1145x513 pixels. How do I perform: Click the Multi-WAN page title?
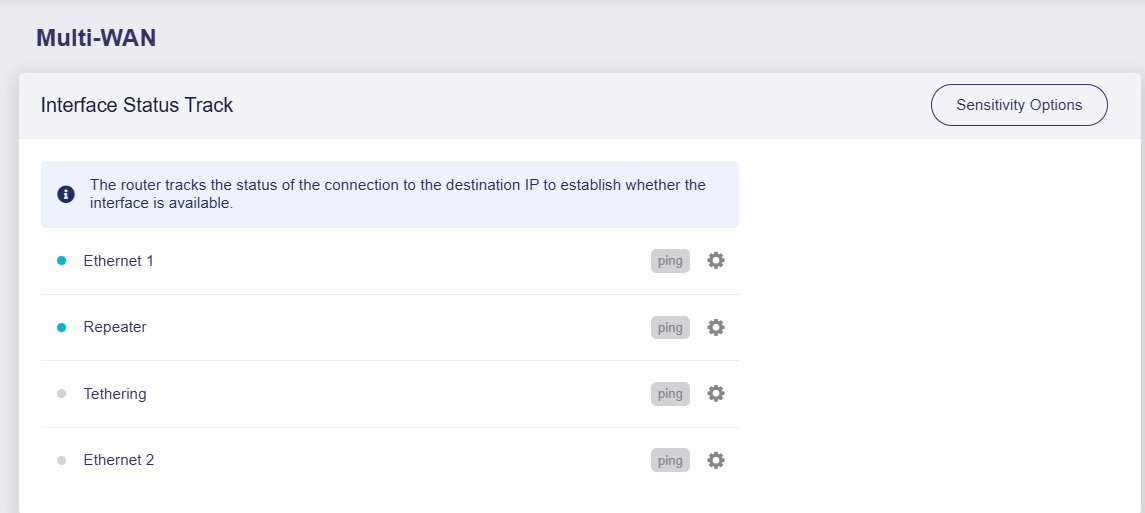96,38
